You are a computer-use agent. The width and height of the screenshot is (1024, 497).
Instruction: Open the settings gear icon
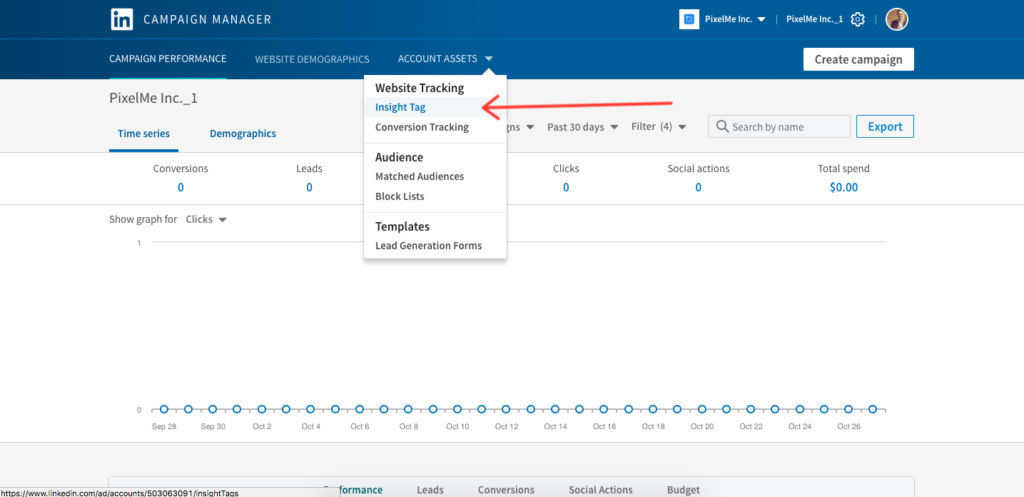[857, 19]
